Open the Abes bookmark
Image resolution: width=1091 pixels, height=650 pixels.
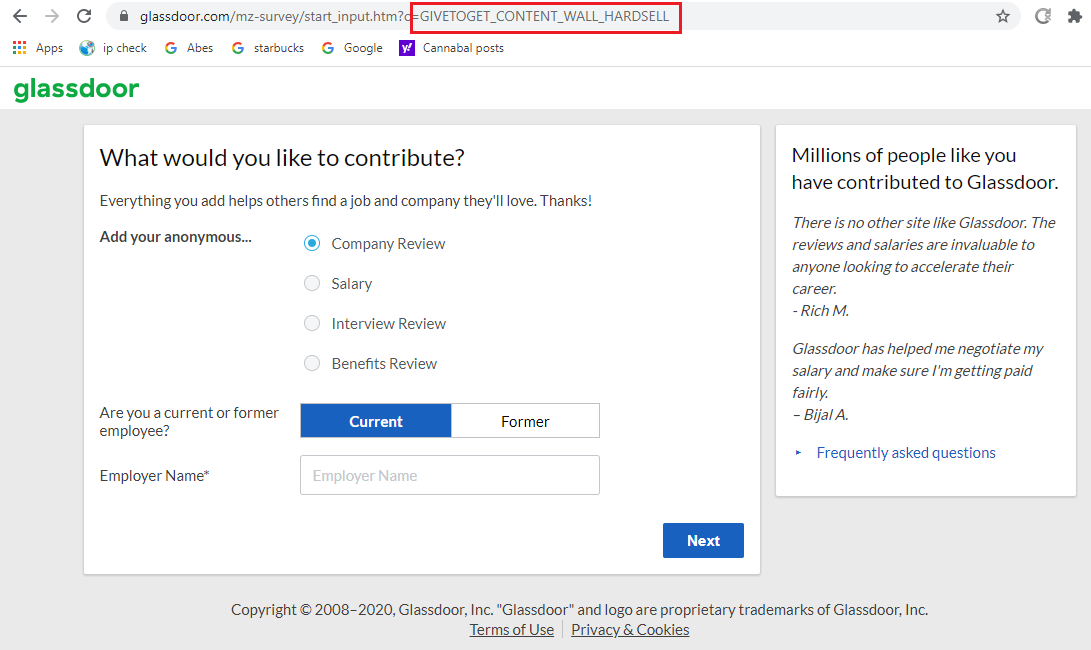point(189,47)
